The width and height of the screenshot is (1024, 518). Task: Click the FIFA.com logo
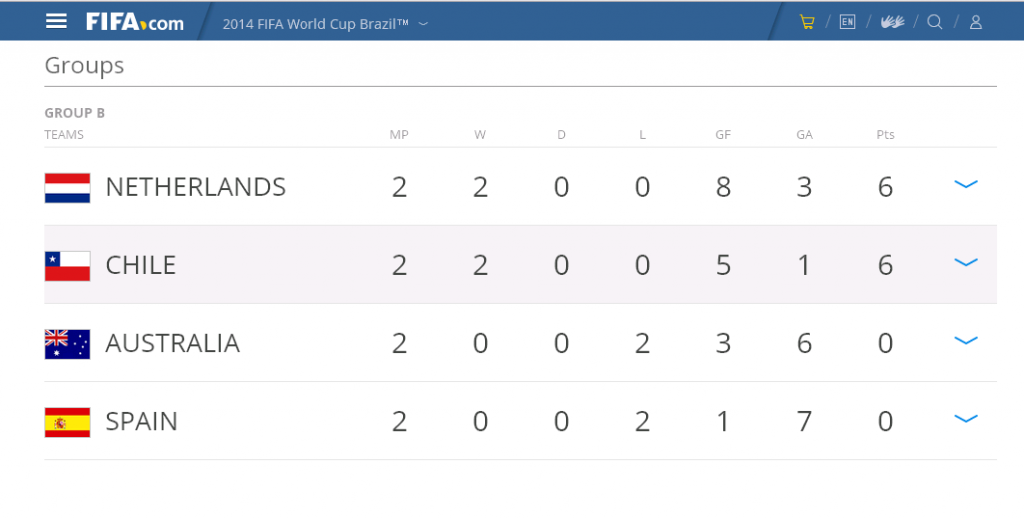point(135,22)
